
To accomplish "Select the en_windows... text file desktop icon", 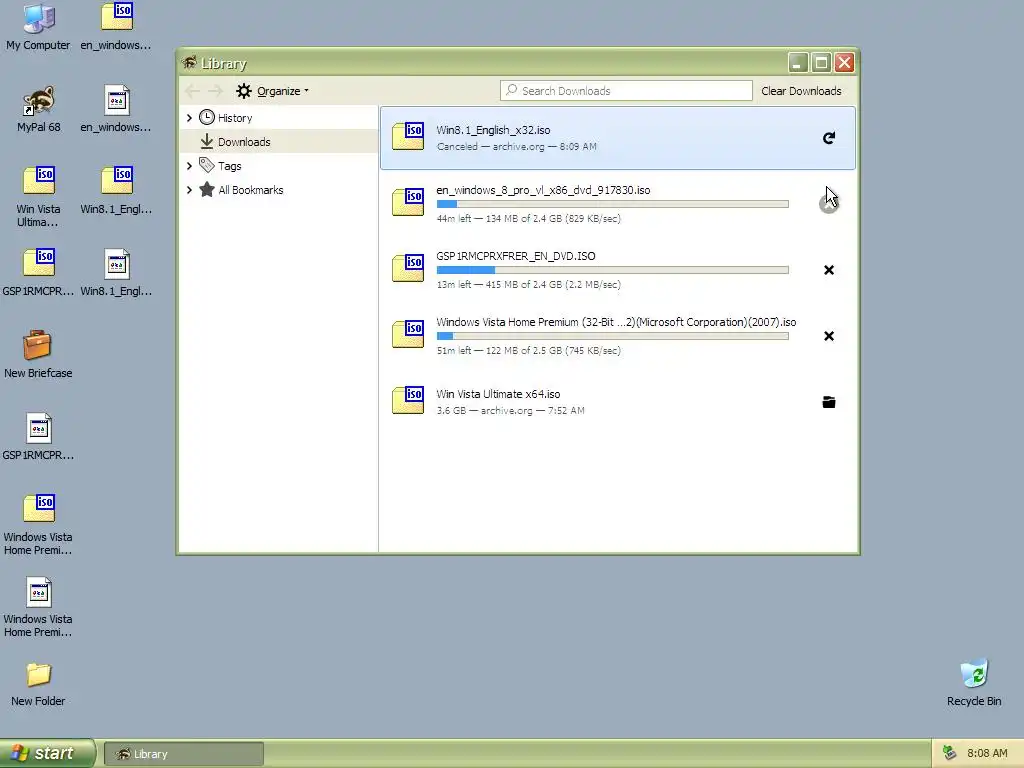I will pyautogui.click(x=116, y=108).
